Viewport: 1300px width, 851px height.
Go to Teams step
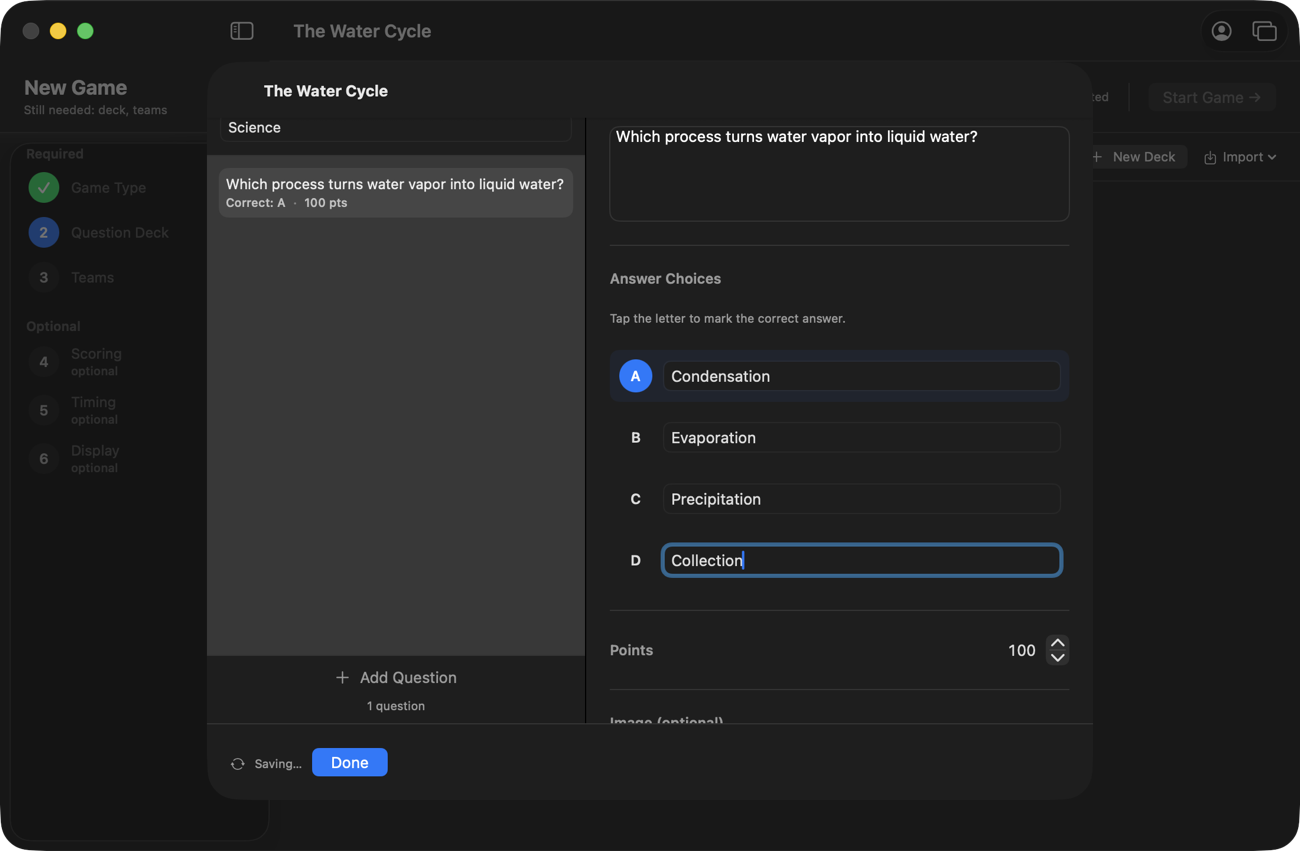[x=72, y=278]
